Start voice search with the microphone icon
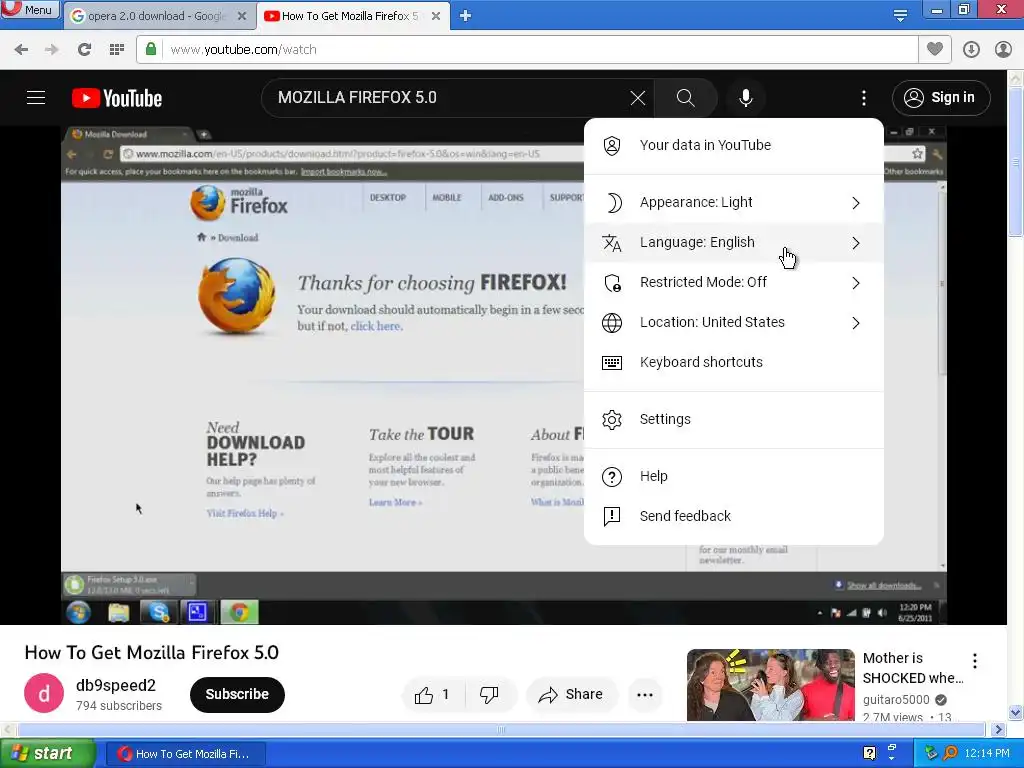 [x=746, y=98]
